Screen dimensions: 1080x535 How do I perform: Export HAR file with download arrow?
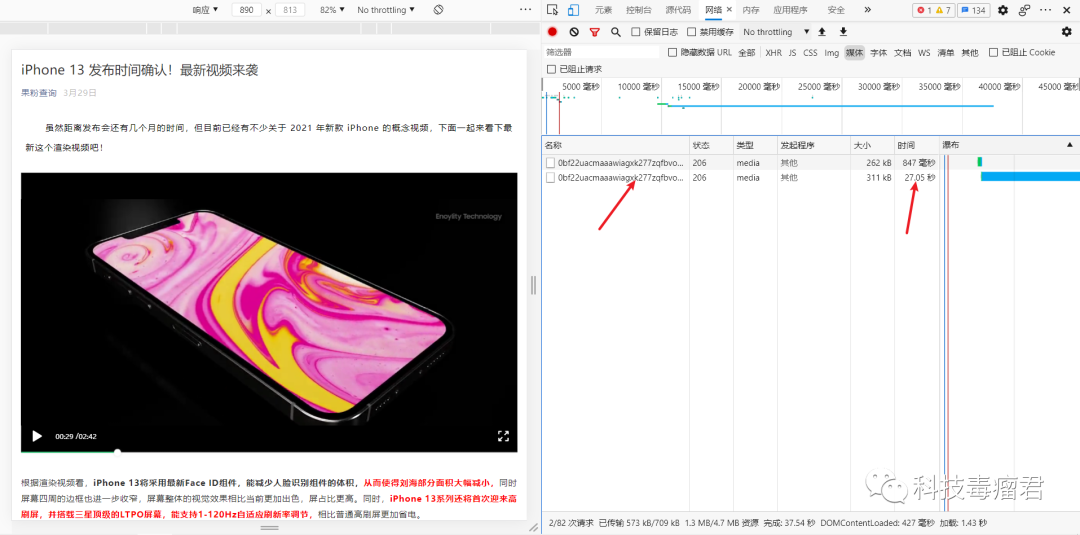[843, 32]
